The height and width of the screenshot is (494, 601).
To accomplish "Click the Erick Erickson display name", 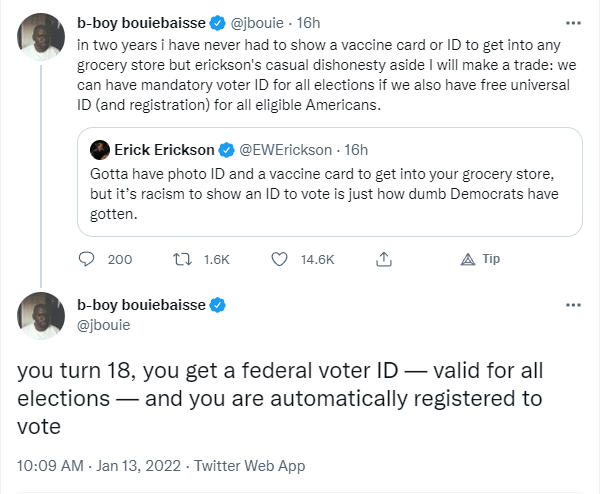I will click(164, 150).
